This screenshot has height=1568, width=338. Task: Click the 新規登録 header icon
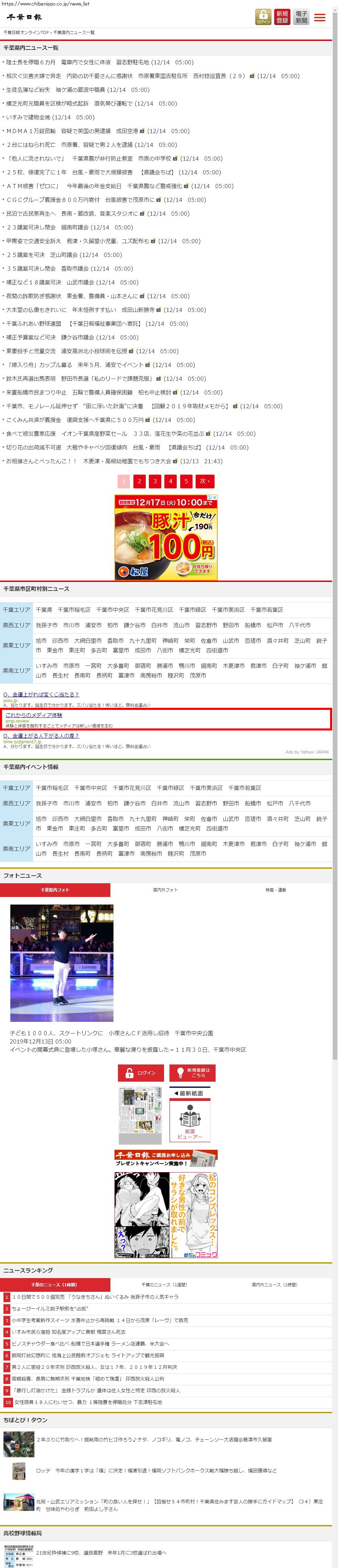click(282, 17)
